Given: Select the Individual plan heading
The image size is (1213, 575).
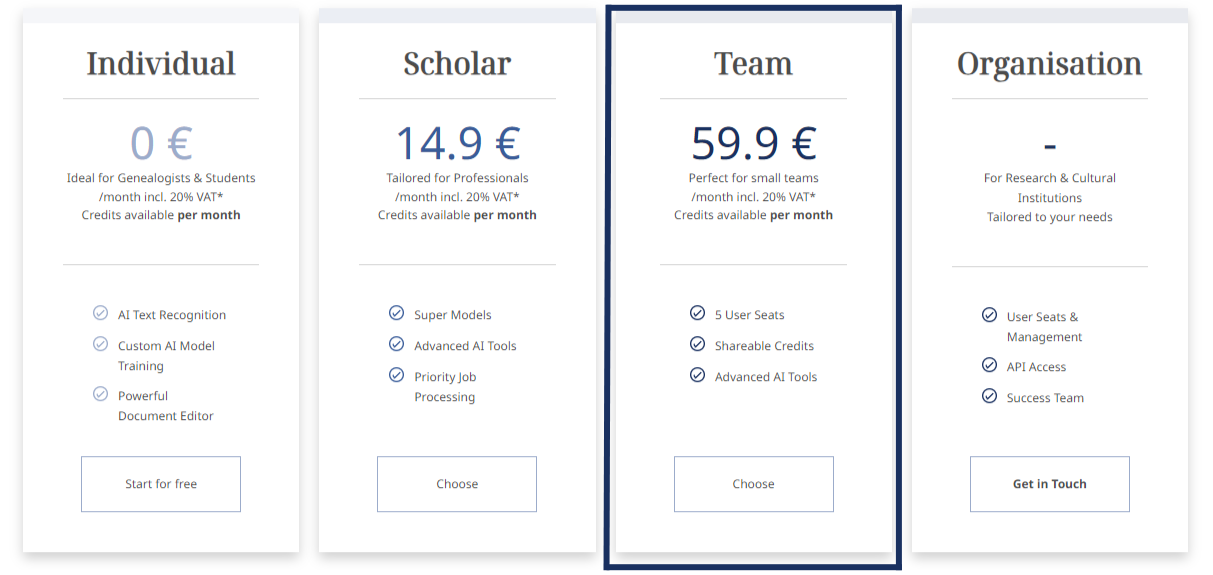Looking at the screenshot, I should point(161,64).
